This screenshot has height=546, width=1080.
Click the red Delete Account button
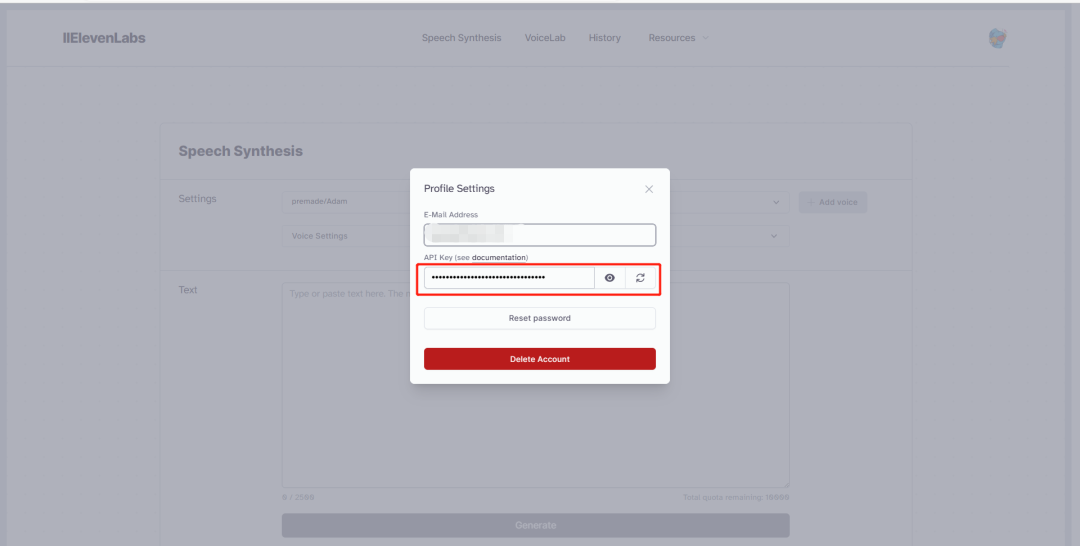[540, 359]
